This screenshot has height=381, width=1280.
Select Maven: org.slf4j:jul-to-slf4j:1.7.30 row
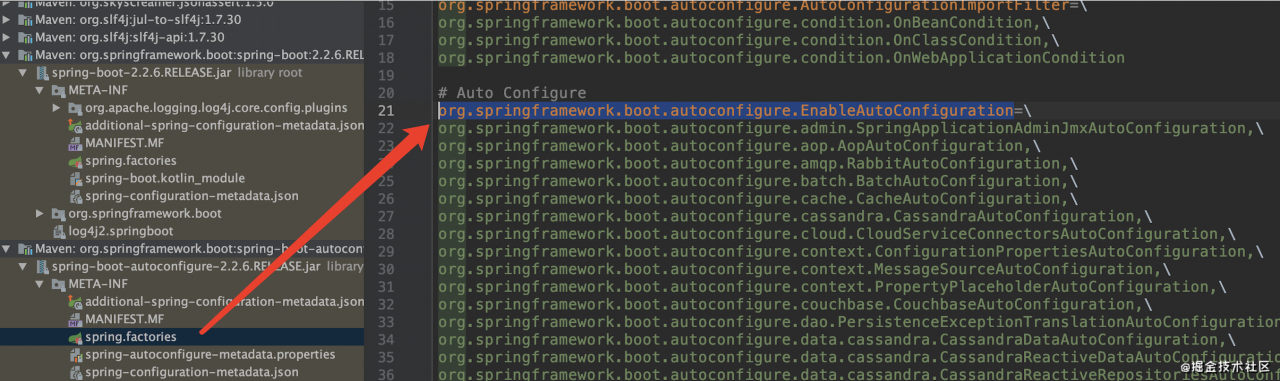point(182,20)
